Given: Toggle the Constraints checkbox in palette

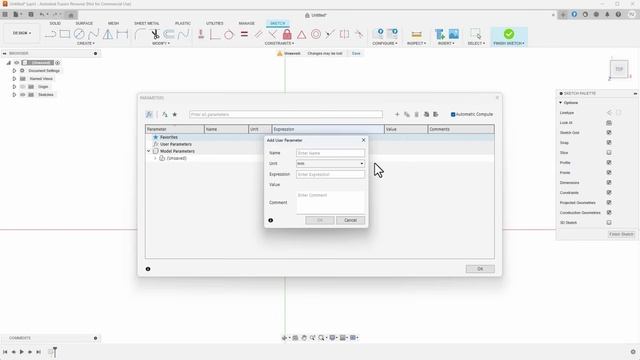Looking at the screenshot, I should [x=609, y=193].
